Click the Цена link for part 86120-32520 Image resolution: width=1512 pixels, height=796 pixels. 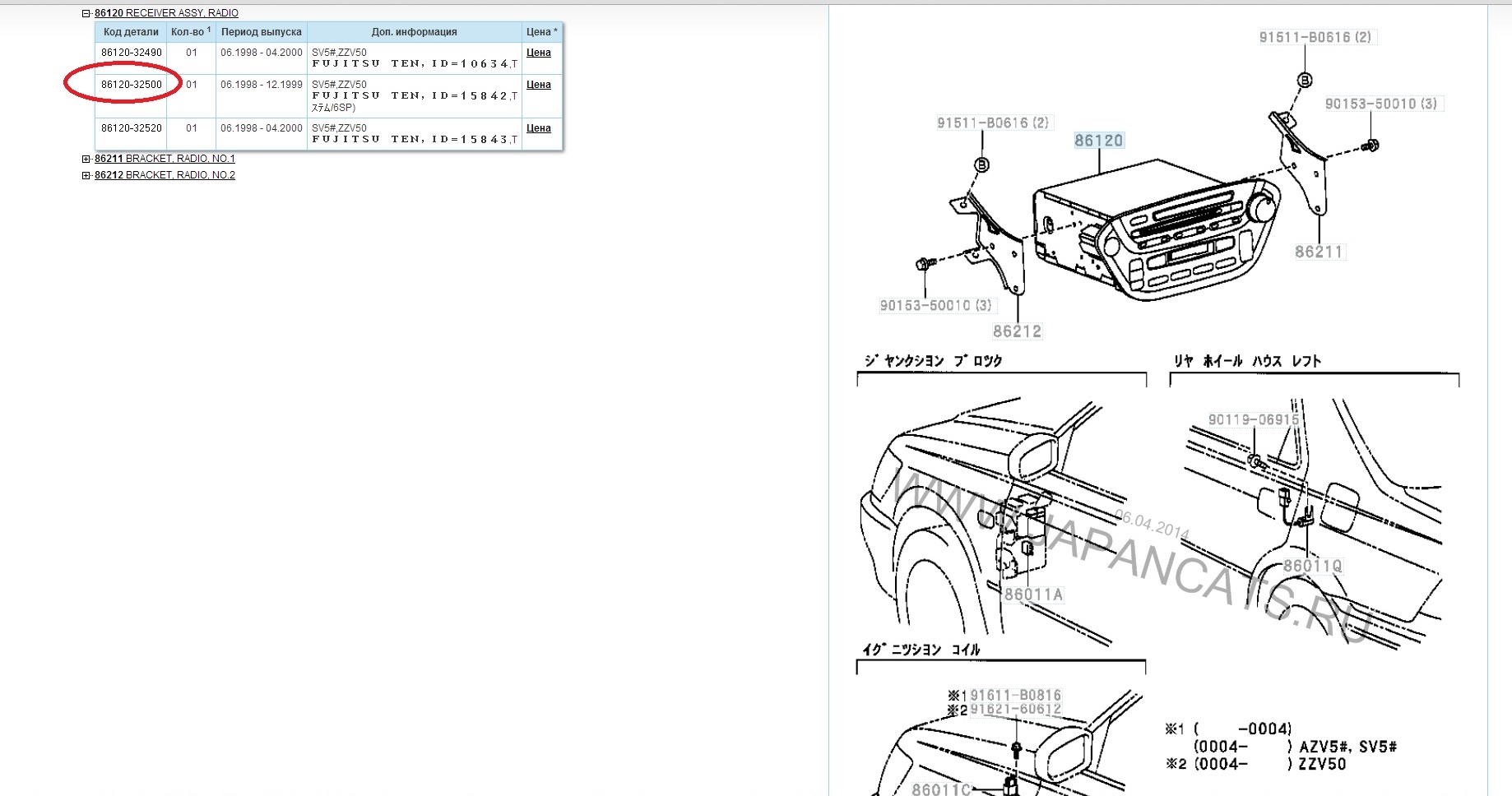(539, 128)
